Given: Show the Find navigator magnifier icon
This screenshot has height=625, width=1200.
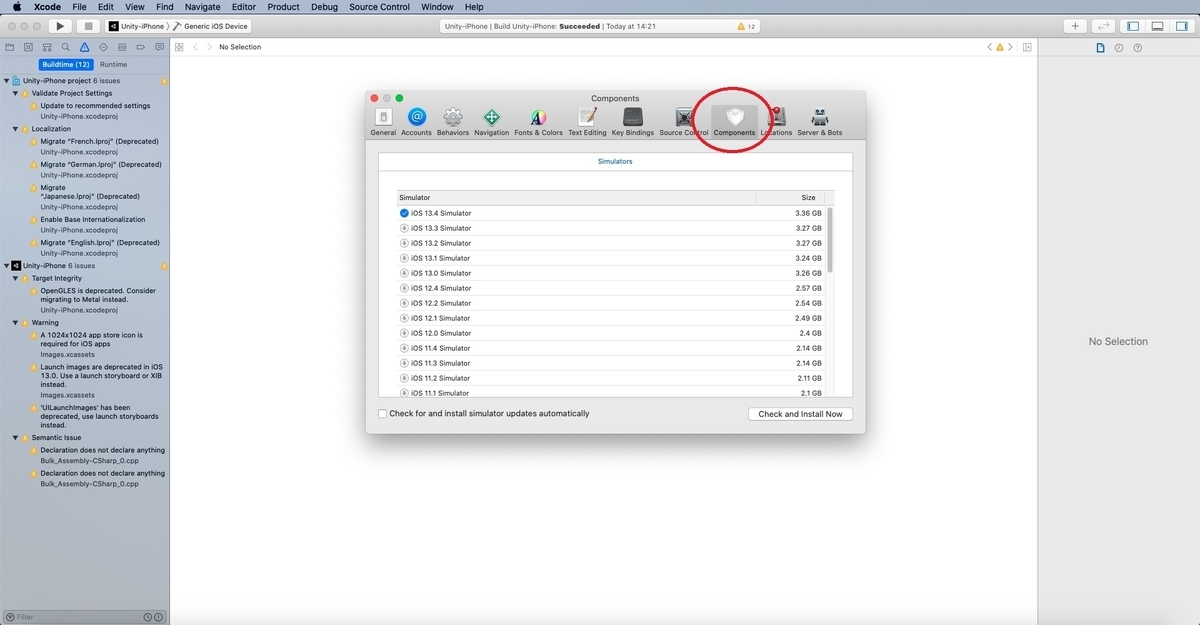Looking at the screenshot, I should (65, 47).
